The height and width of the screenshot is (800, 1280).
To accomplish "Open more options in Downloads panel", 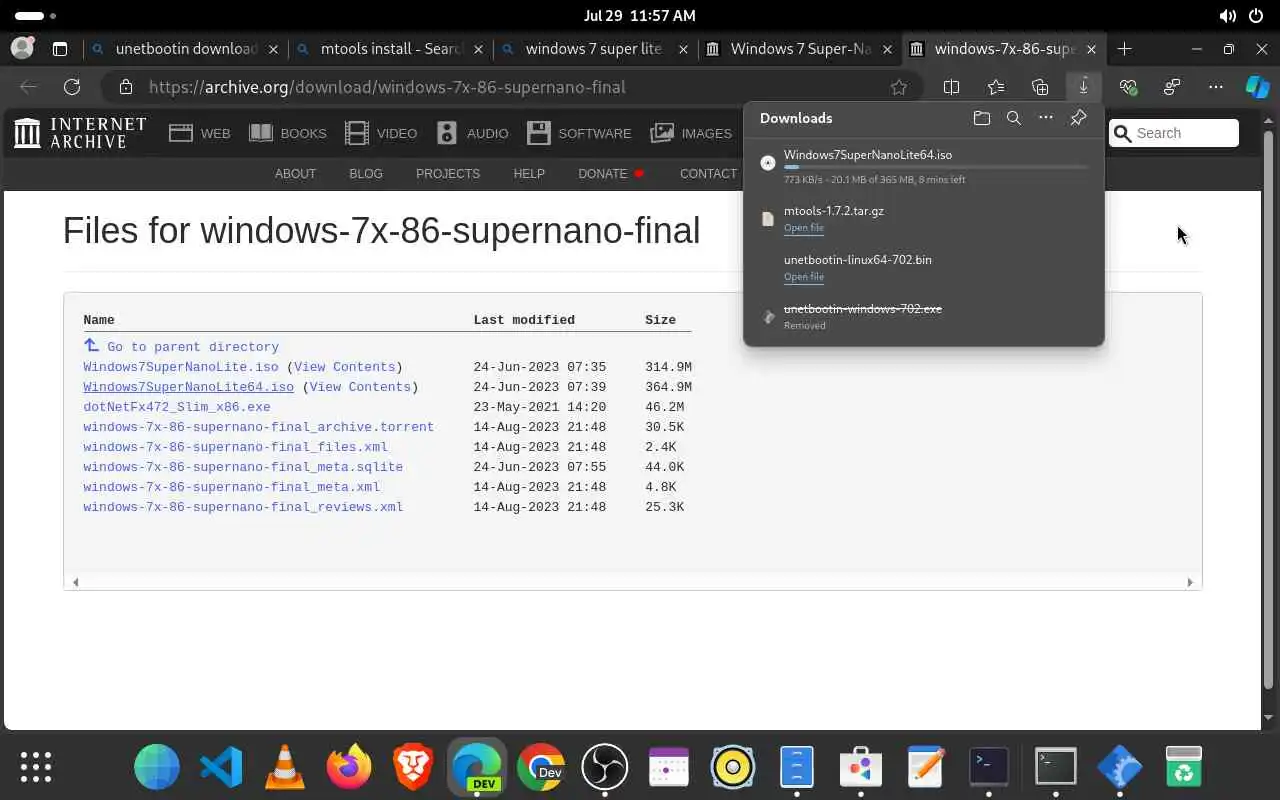I will (x=1045, y=118).
